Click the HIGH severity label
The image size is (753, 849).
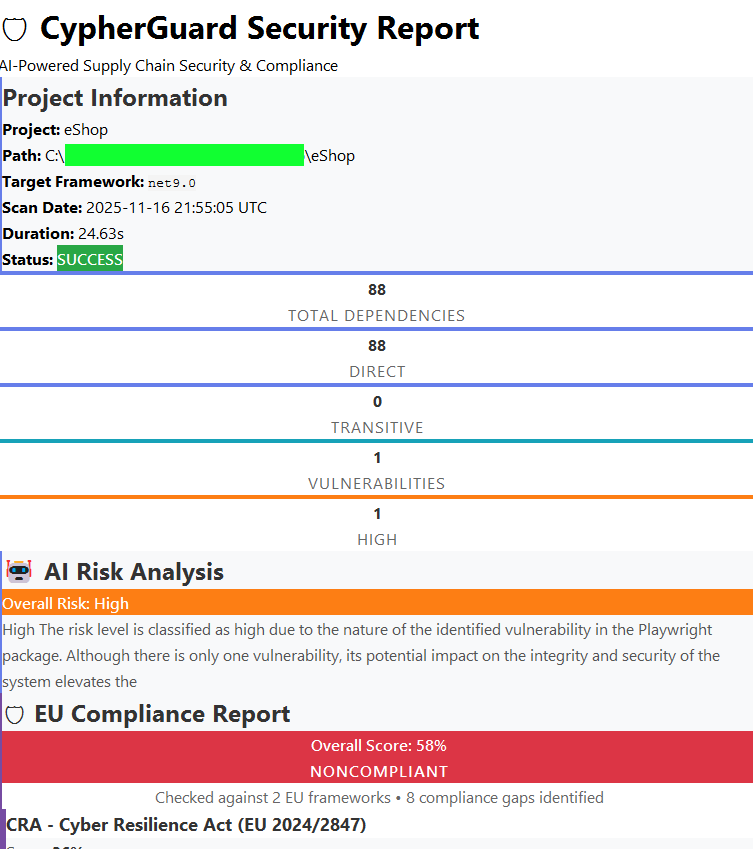pos(377,540)
